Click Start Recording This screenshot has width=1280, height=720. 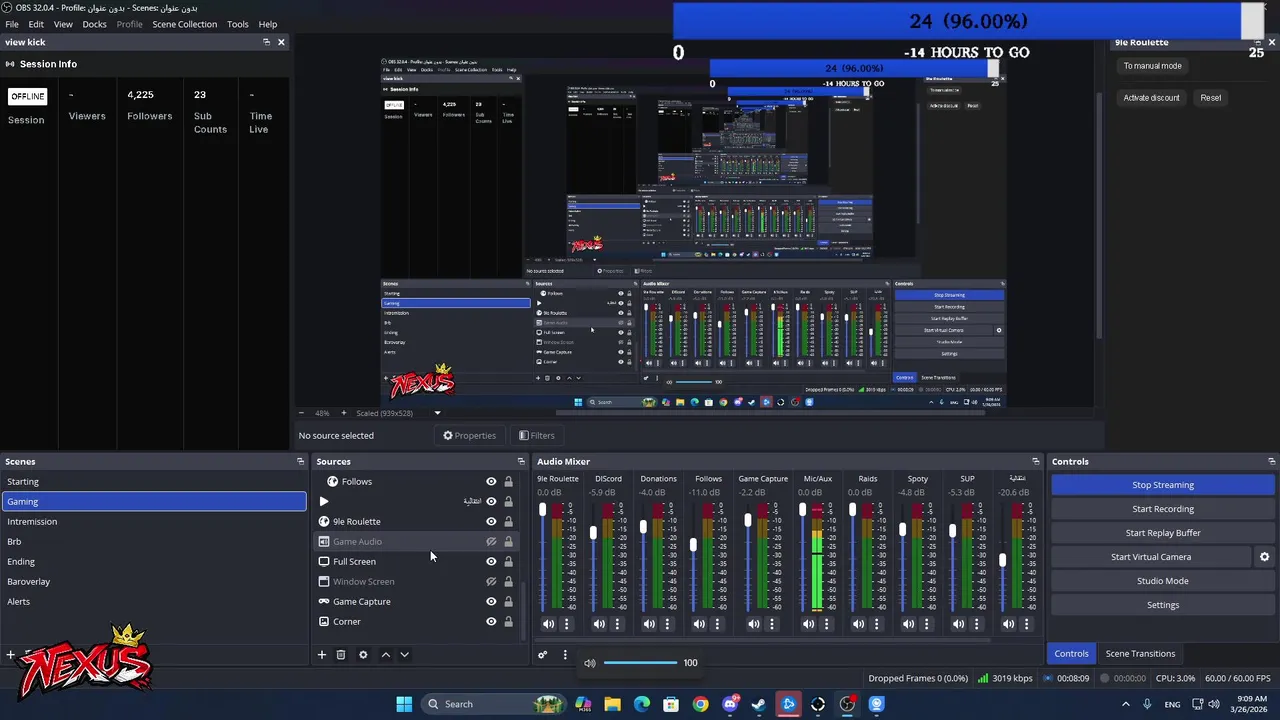click(1162, 509)
